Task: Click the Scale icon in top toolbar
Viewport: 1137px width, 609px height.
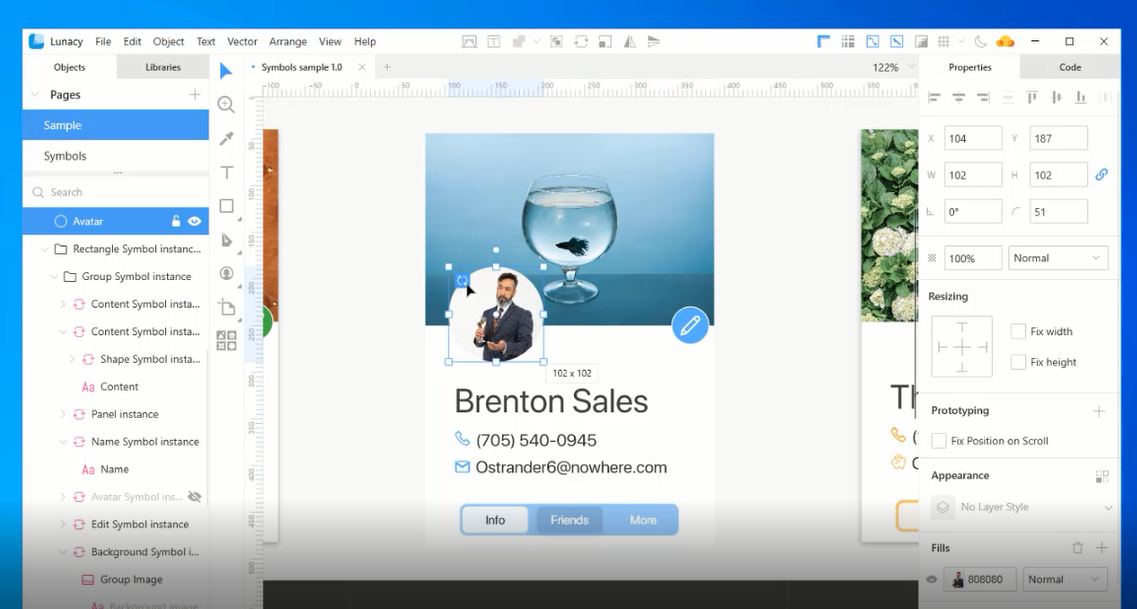Action: coord(605,42)
